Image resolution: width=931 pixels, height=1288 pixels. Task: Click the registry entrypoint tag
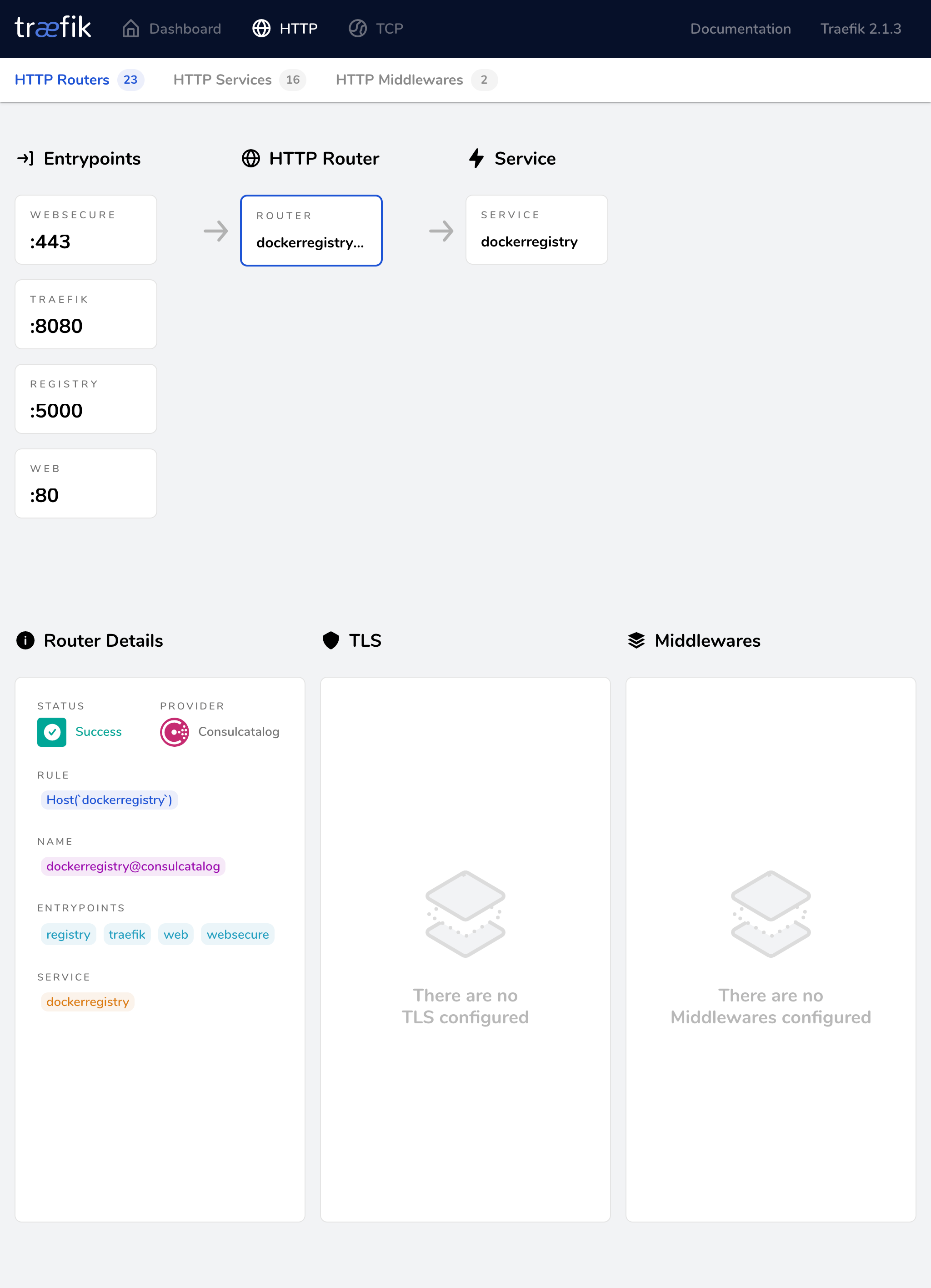tap(68, 934)
